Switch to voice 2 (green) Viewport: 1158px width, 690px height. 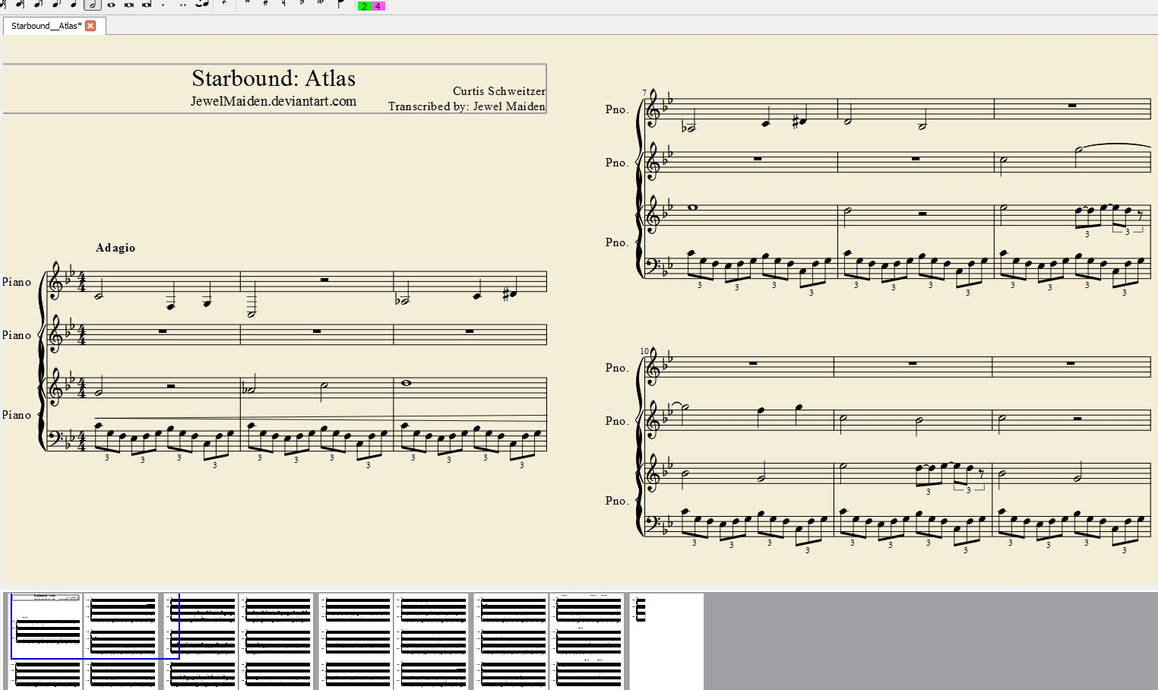(x=364, y=6)
